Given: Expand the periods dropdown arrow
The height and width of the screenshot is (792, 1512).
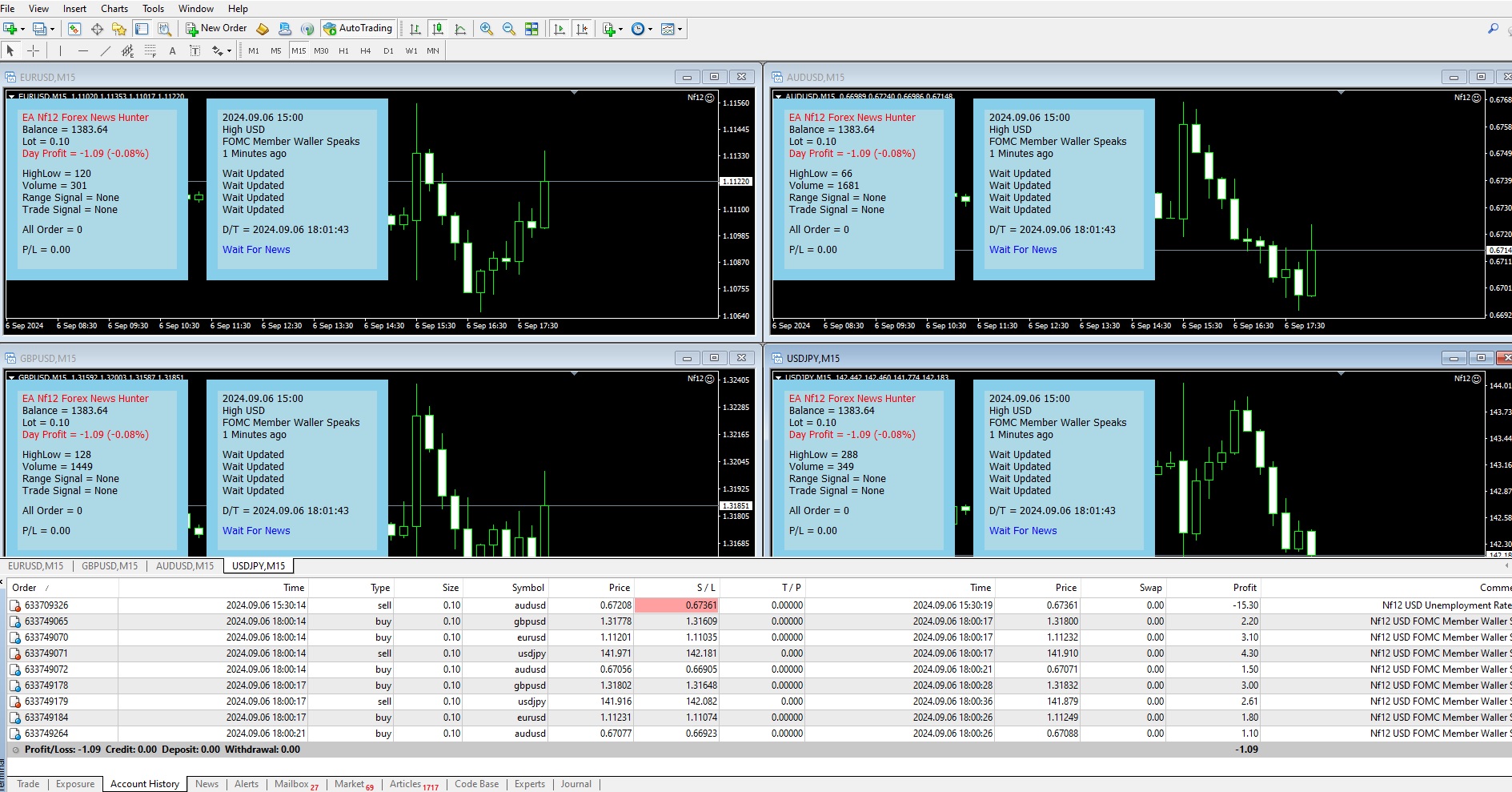Looking at the screenshot, I should (x=651, y=30).
